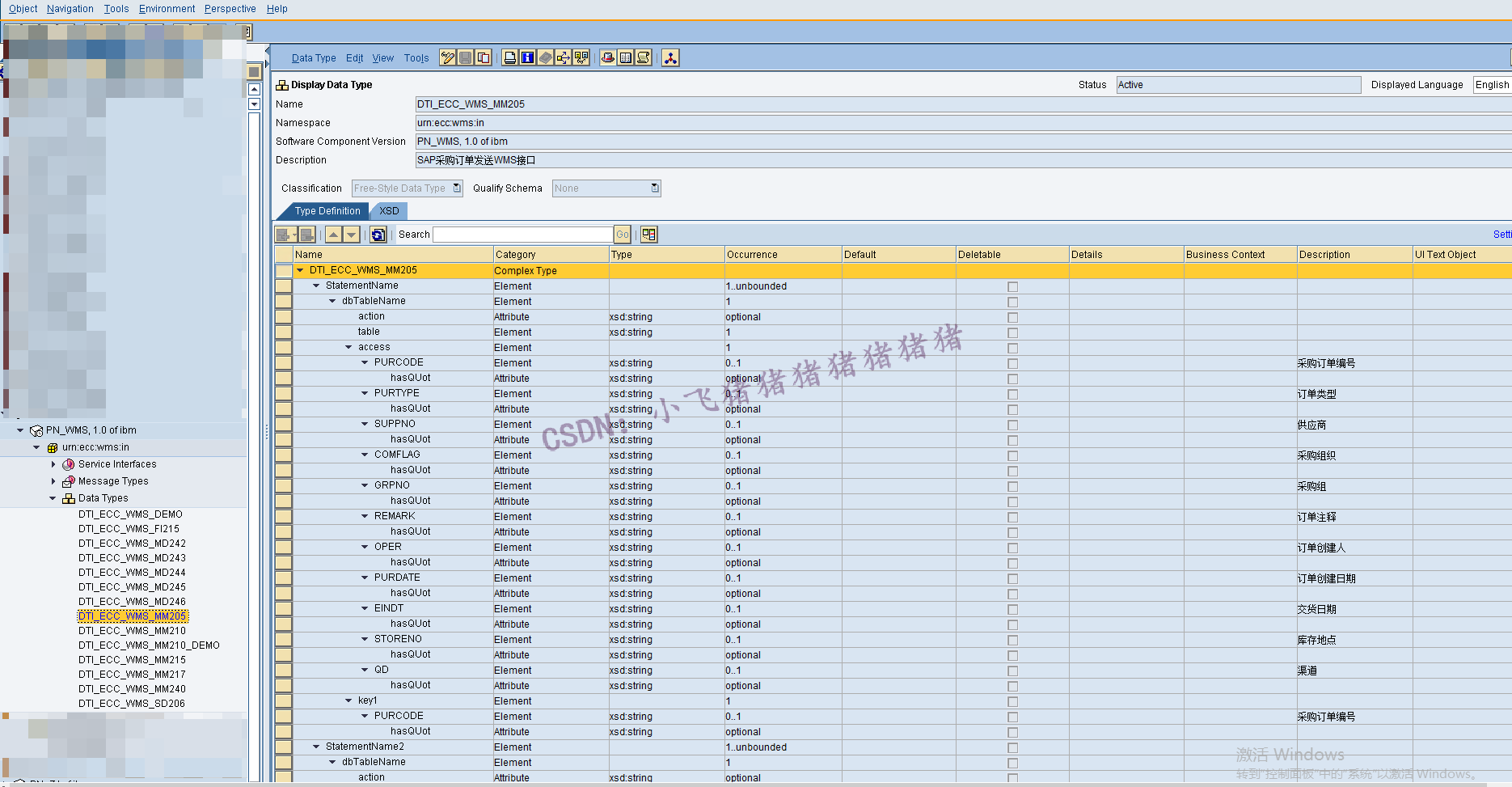The image size is (1512, 787).
Task: Open the Environment menu
Action: coord(167,8)
